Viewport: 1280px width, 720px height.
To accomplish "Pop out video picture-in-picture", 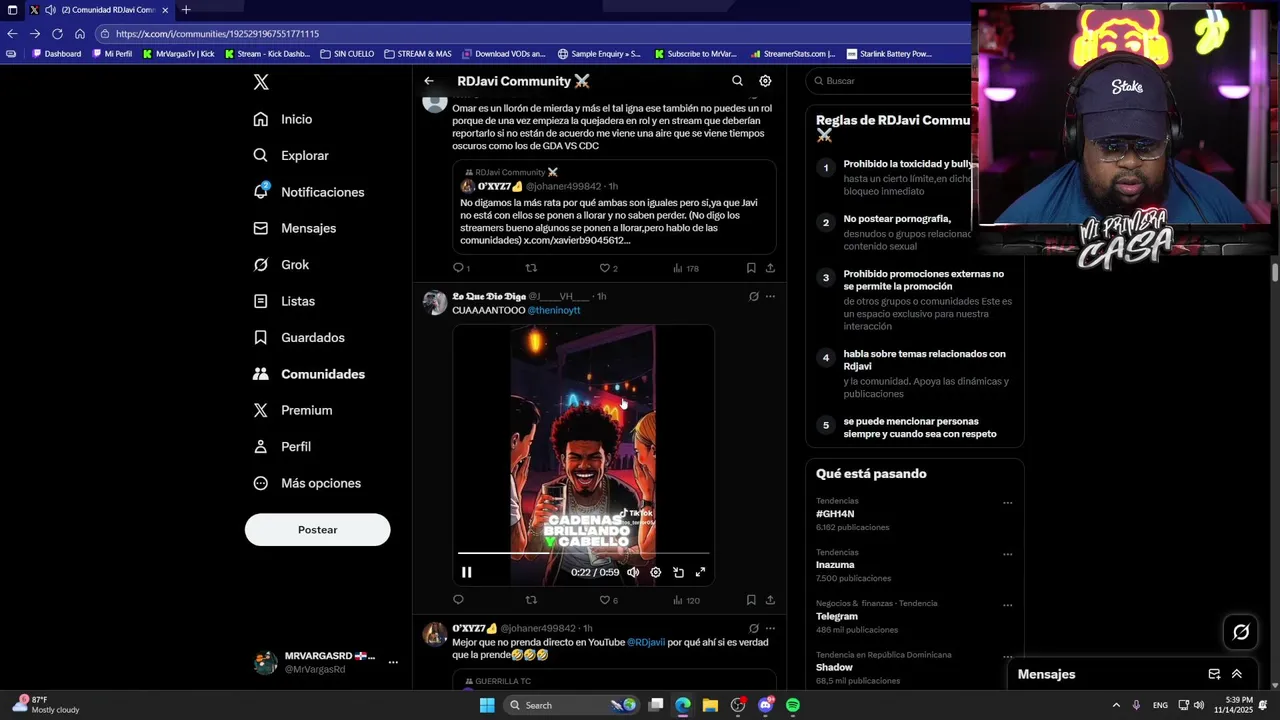I will [678, 572].
